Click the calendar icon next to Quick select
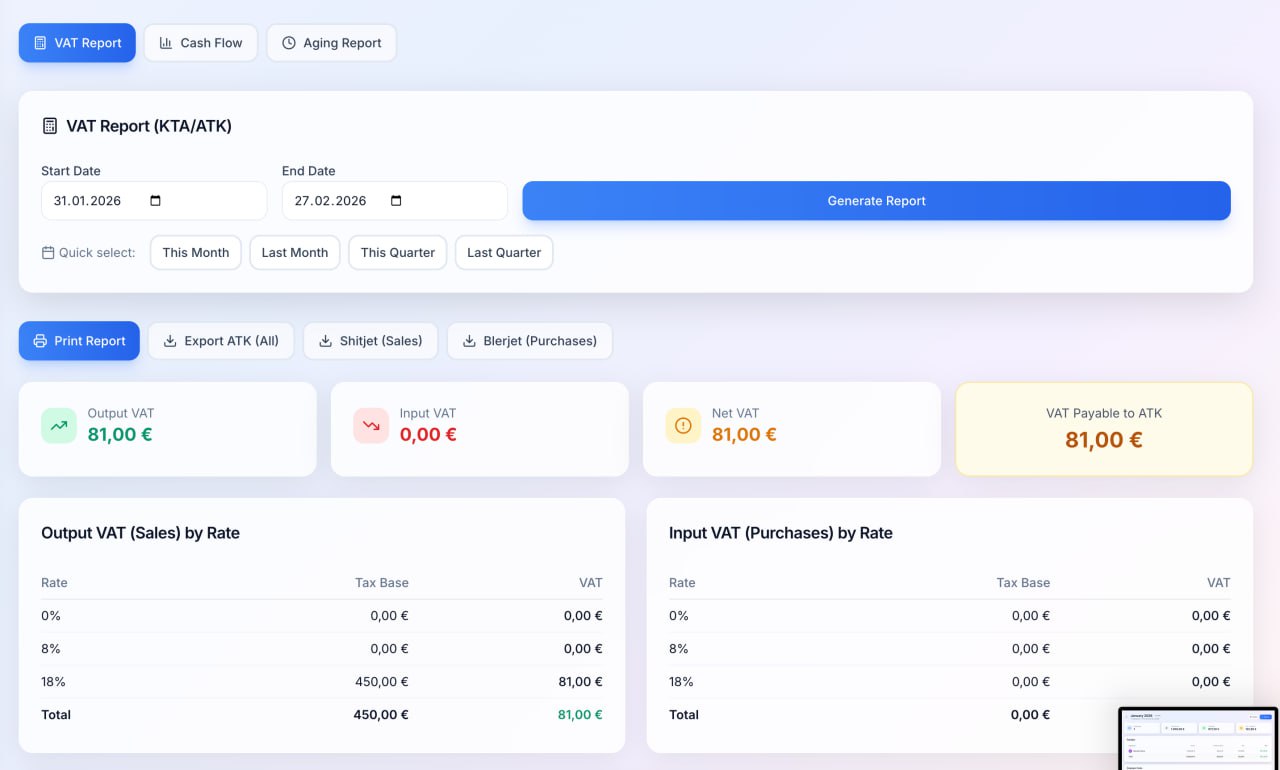This screenshot has height=770, width=1280. 48,253
